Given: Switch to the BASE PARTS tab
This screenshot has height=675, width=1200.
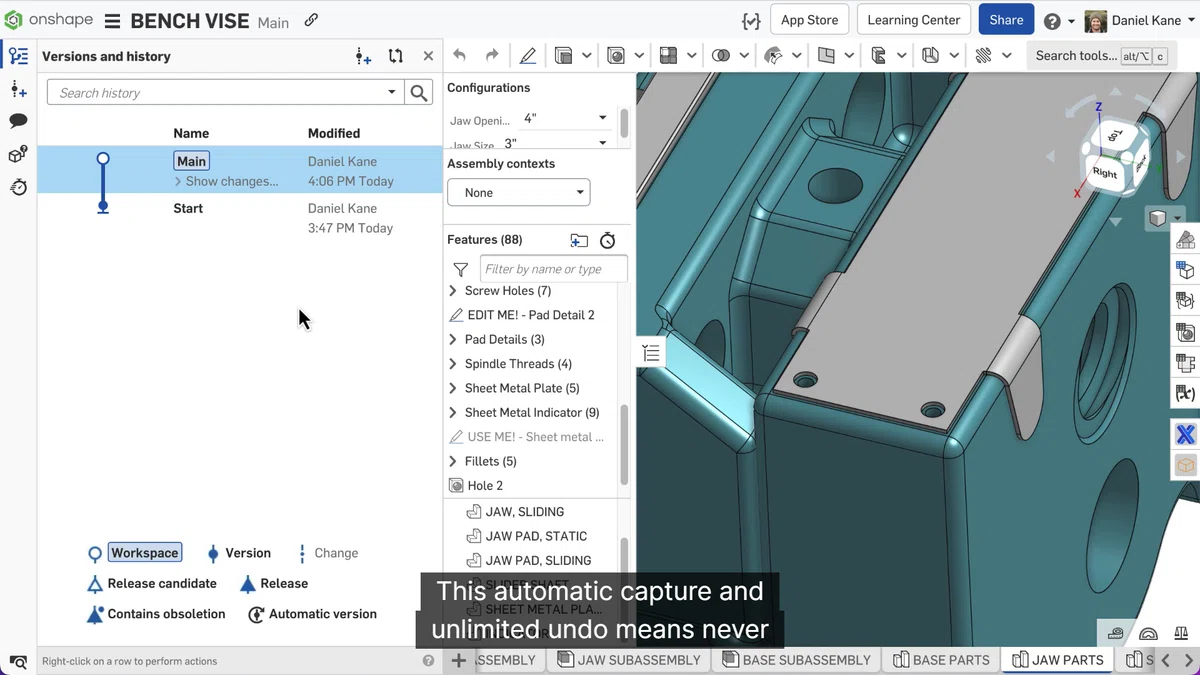Looking at the screenshot, I should point(940,660).
